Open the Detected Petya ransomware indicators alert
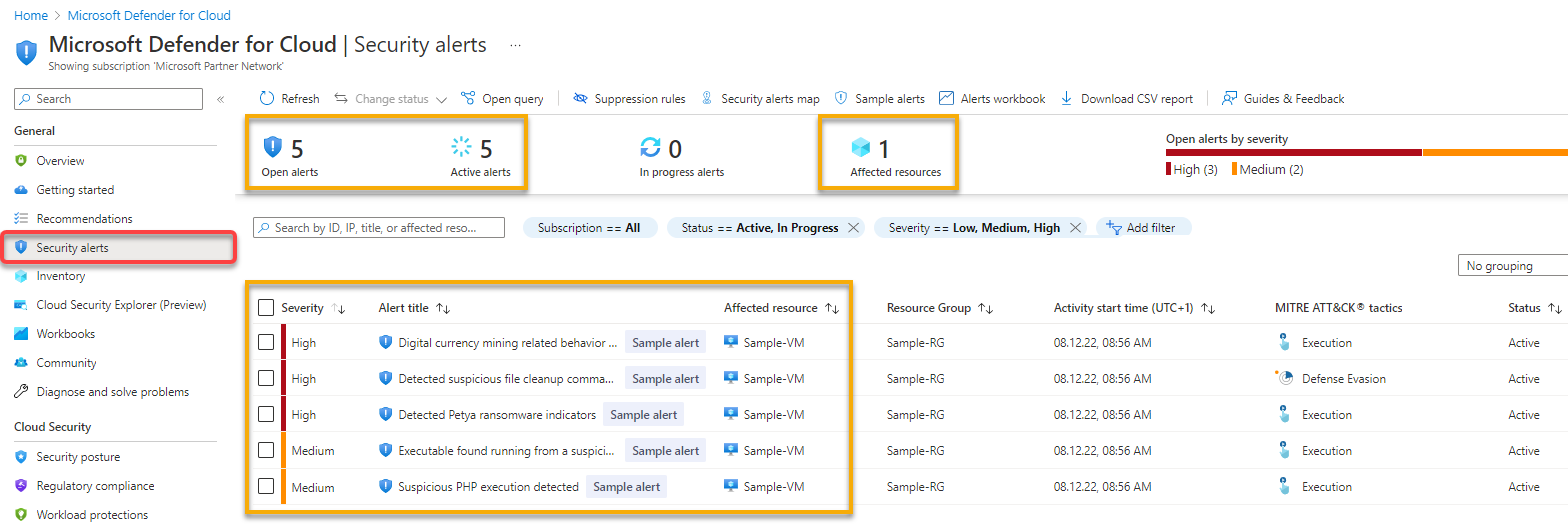 pos(497,415)
